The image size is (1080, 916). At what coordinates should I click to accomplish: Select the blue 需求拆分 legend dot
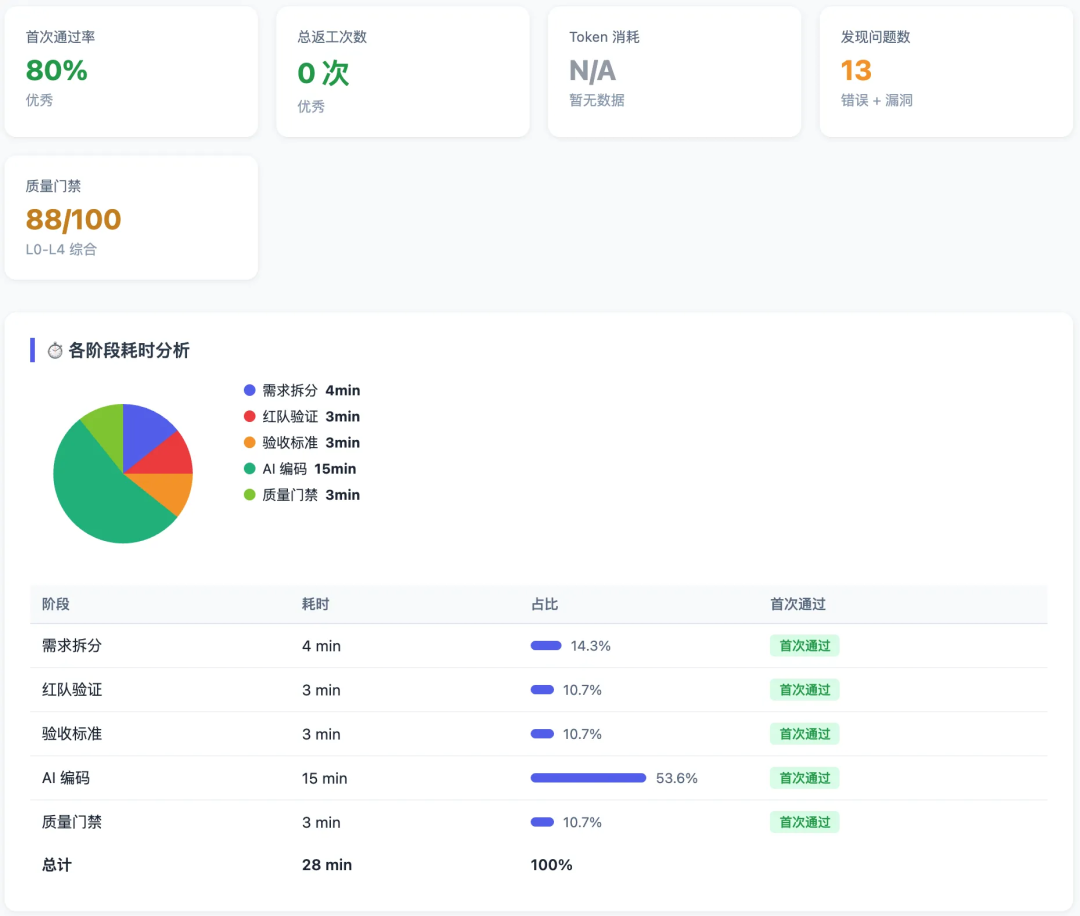249,391
